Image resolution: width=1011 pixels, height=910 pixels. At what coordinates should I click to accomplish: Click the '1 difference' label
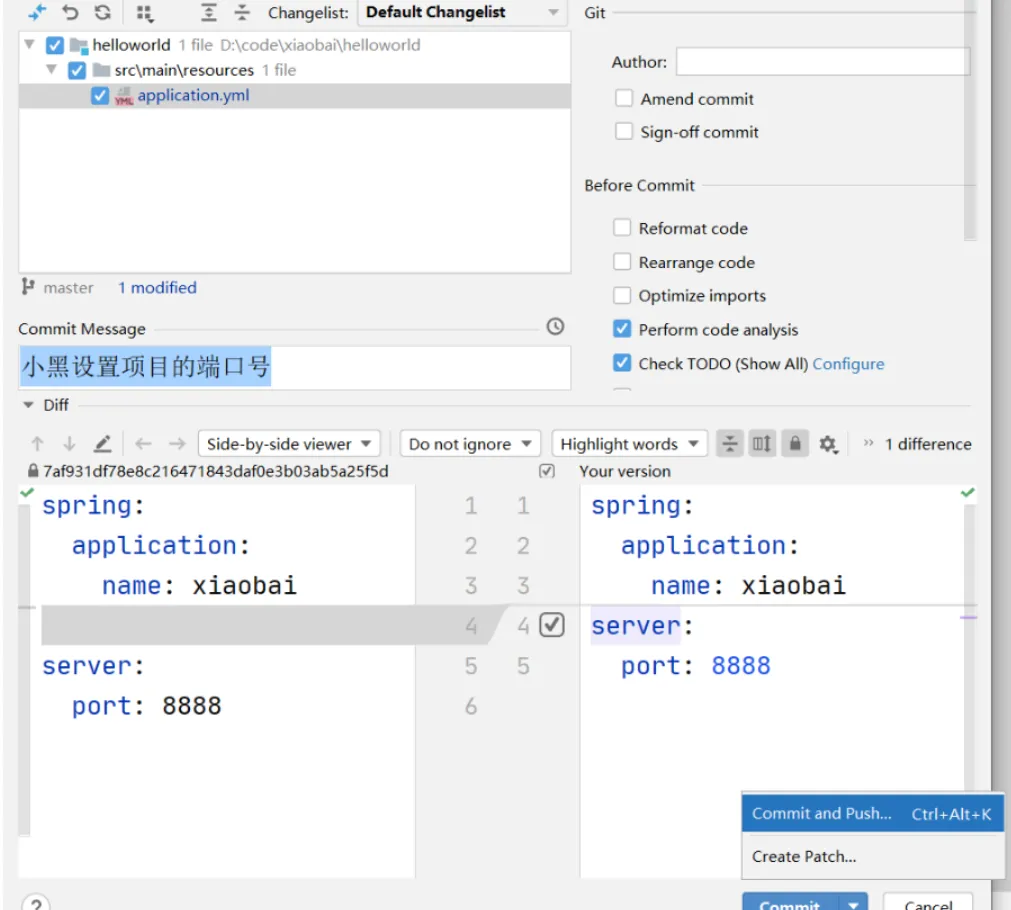coord(928,444)
